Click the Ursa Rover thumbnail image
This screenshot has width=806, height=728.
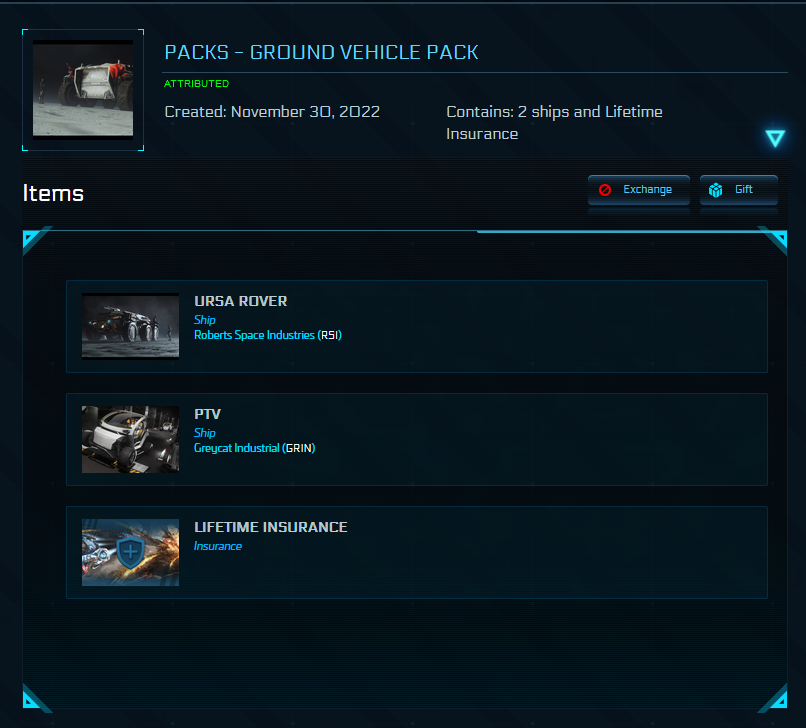130,326
